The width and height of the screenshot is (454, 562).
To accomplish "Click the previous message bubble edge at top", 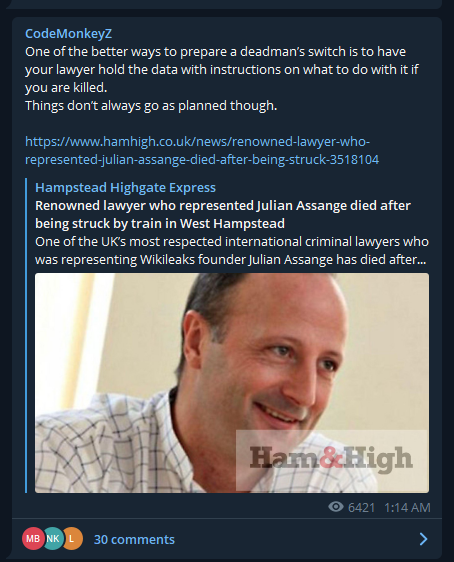I will [227, 4].
